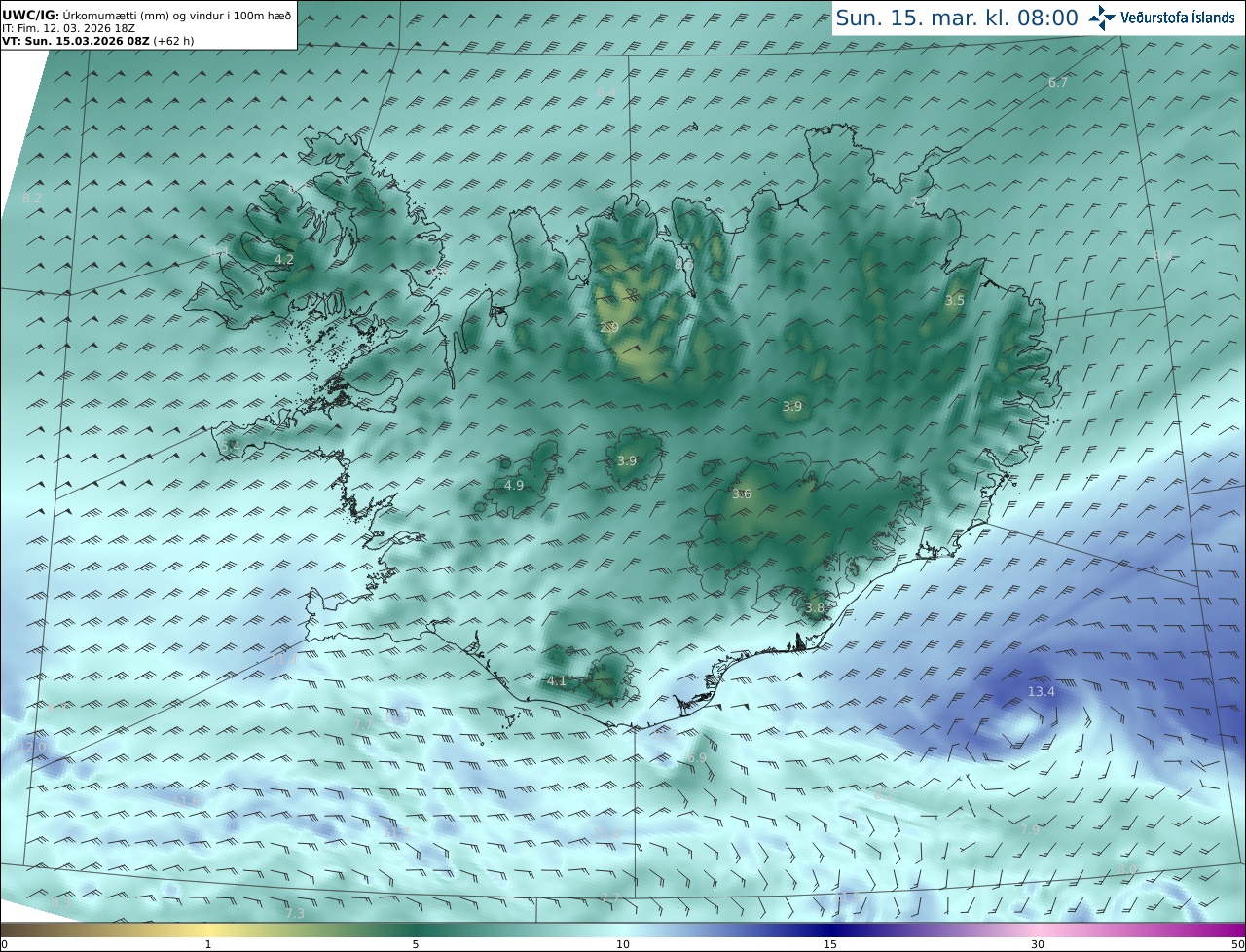Click the colorbar tick label 10
The height and width of the screenshot is (952, 1246).
coord(623,944)
